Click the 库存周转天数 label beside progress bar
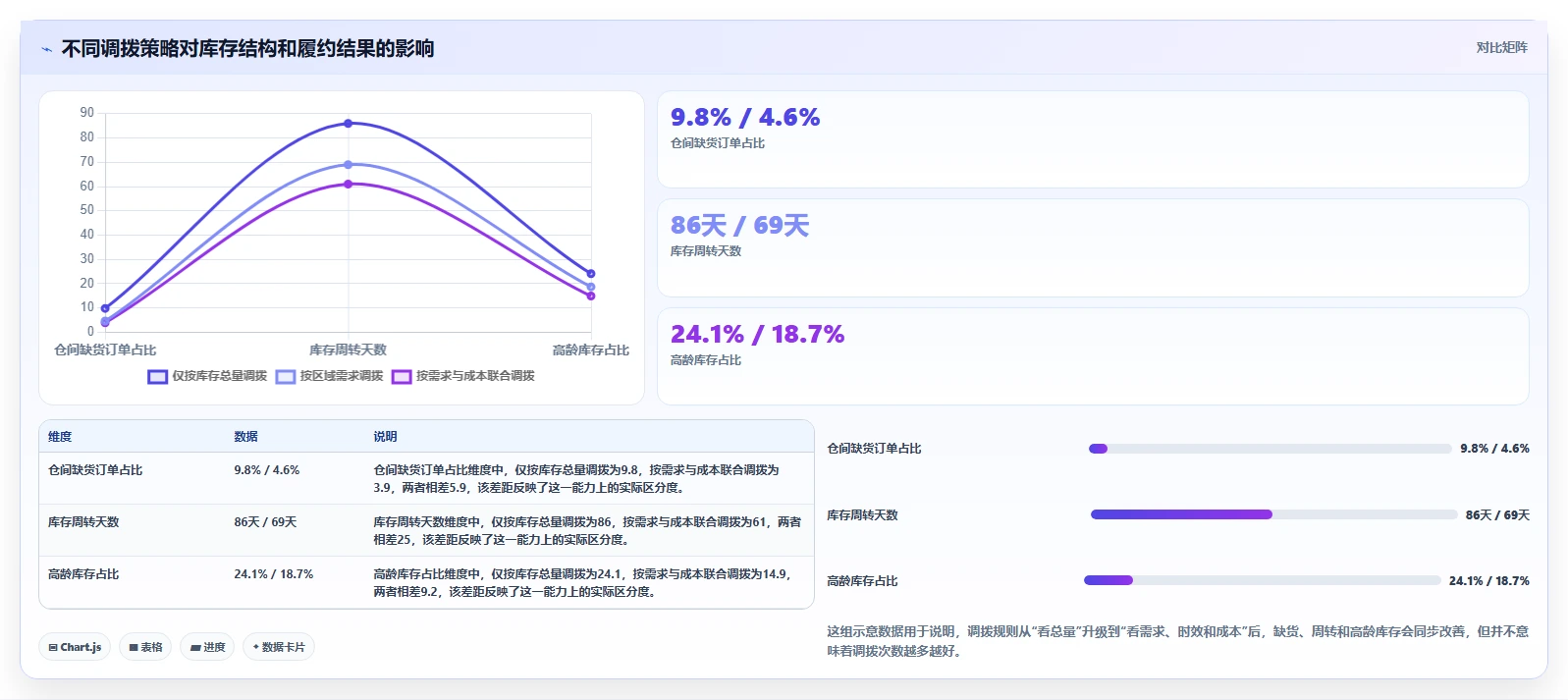The image size is (1568, 700). (x=862, y=515)
